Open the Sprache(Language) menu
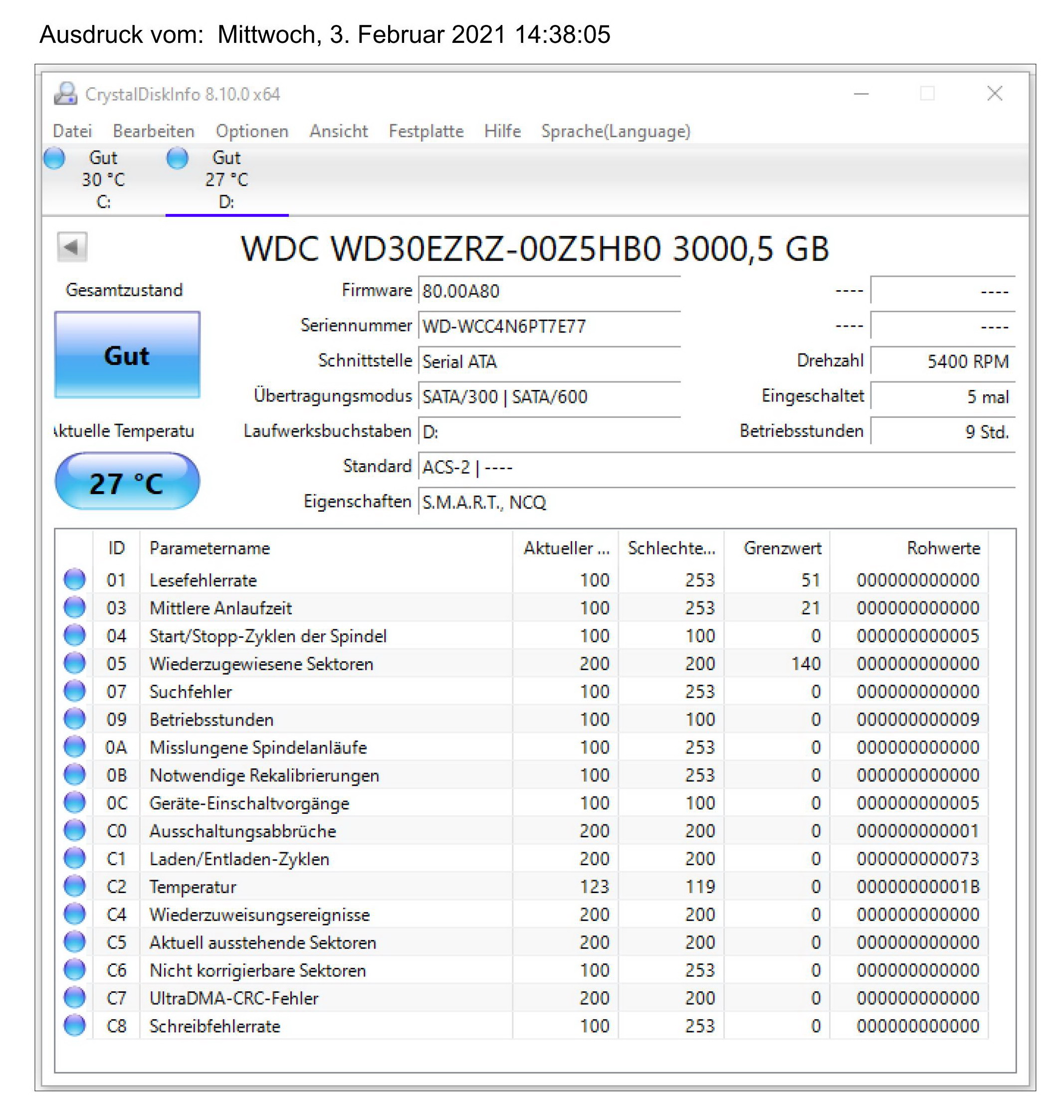The image size is (1064, 1120). coord(616,131)
